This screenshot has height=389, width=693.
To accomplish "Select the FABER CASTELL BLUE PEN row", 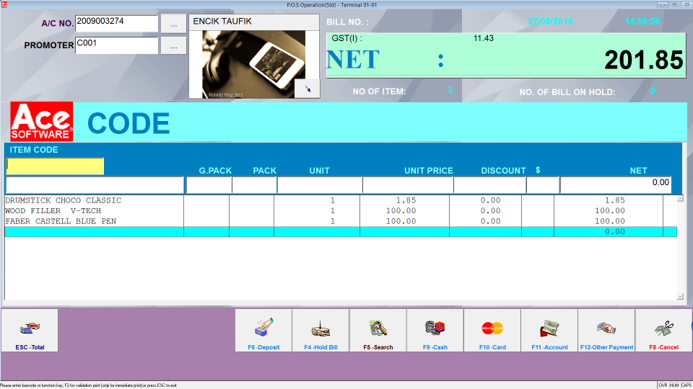I will [340, 221].
